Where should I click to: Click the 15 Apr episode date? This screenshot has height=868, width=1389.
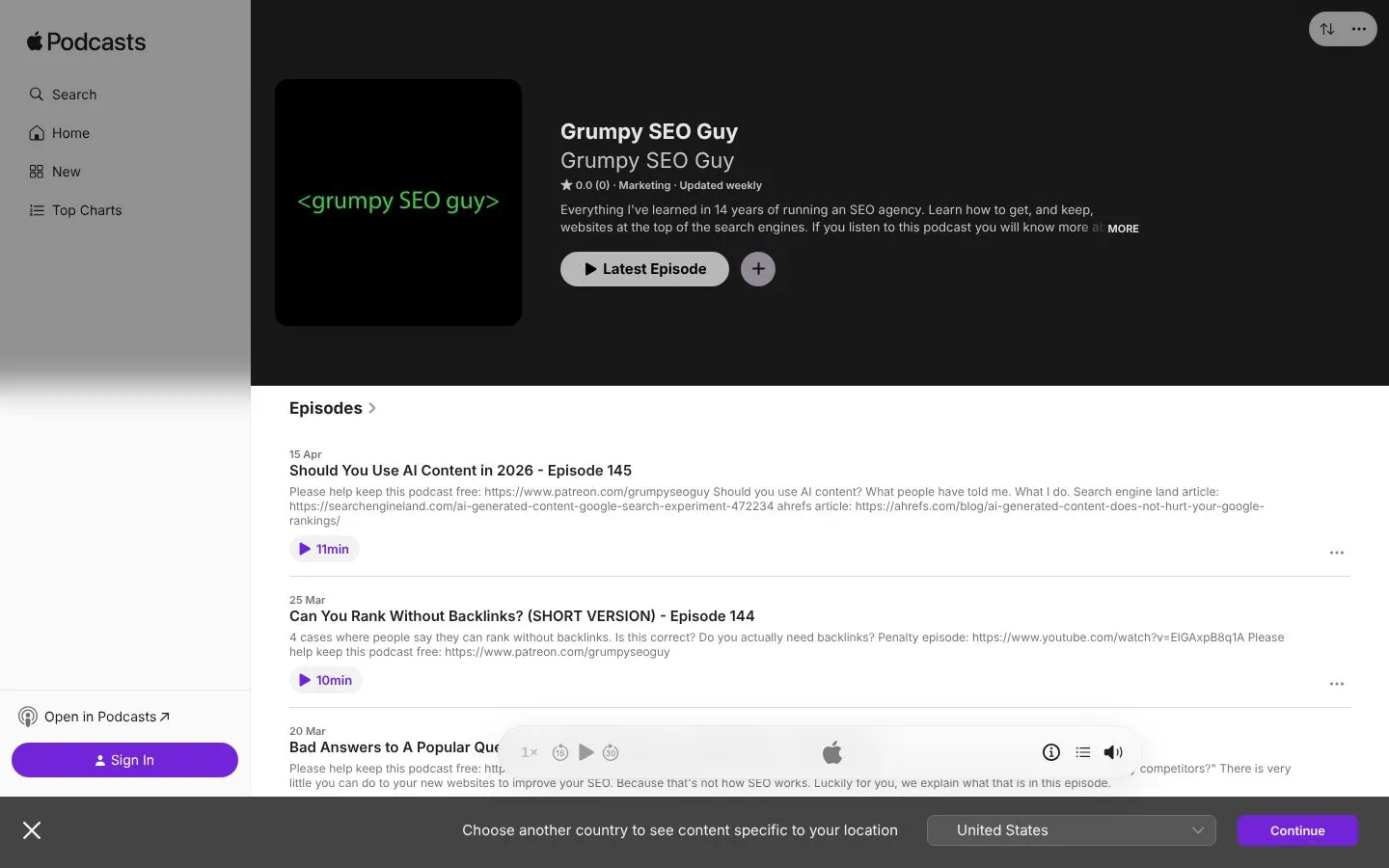pos(305,454)
